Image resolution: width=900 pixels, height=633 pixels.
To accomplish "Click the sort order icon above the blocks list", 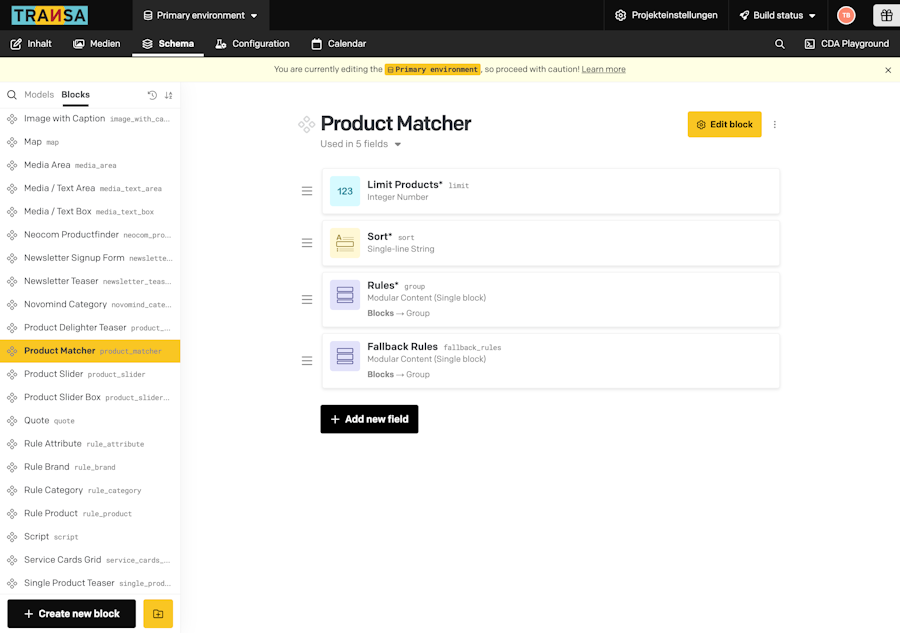I will point(169,94).
